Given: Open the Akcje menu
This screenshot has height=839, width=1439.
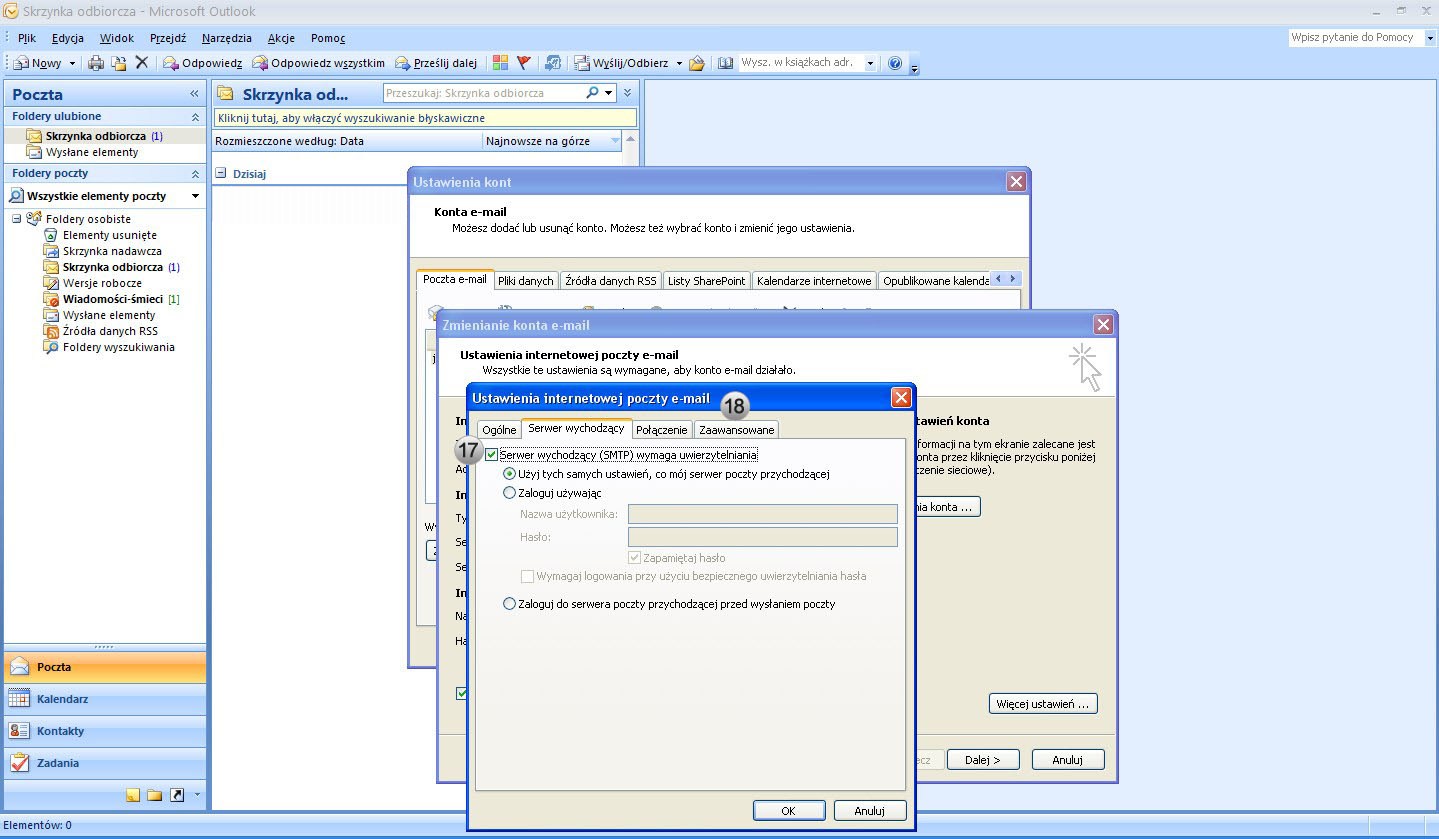Looking at the screenshot, I should pos(281,38).
